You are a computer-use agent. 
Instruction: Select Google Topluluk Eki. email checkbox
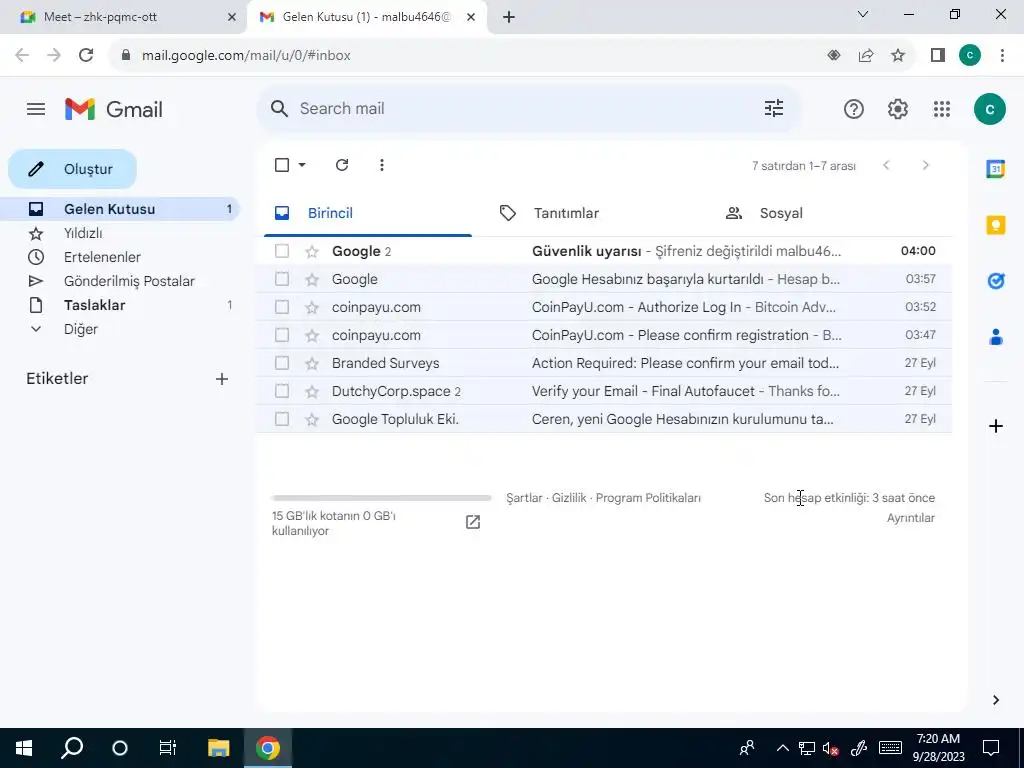(282, 419)
